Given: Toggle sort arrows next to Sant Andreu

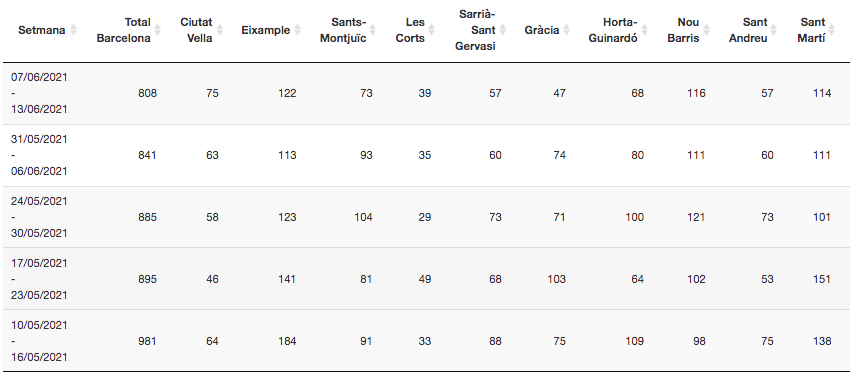Looking at the screenshot, I should point(775,30).
